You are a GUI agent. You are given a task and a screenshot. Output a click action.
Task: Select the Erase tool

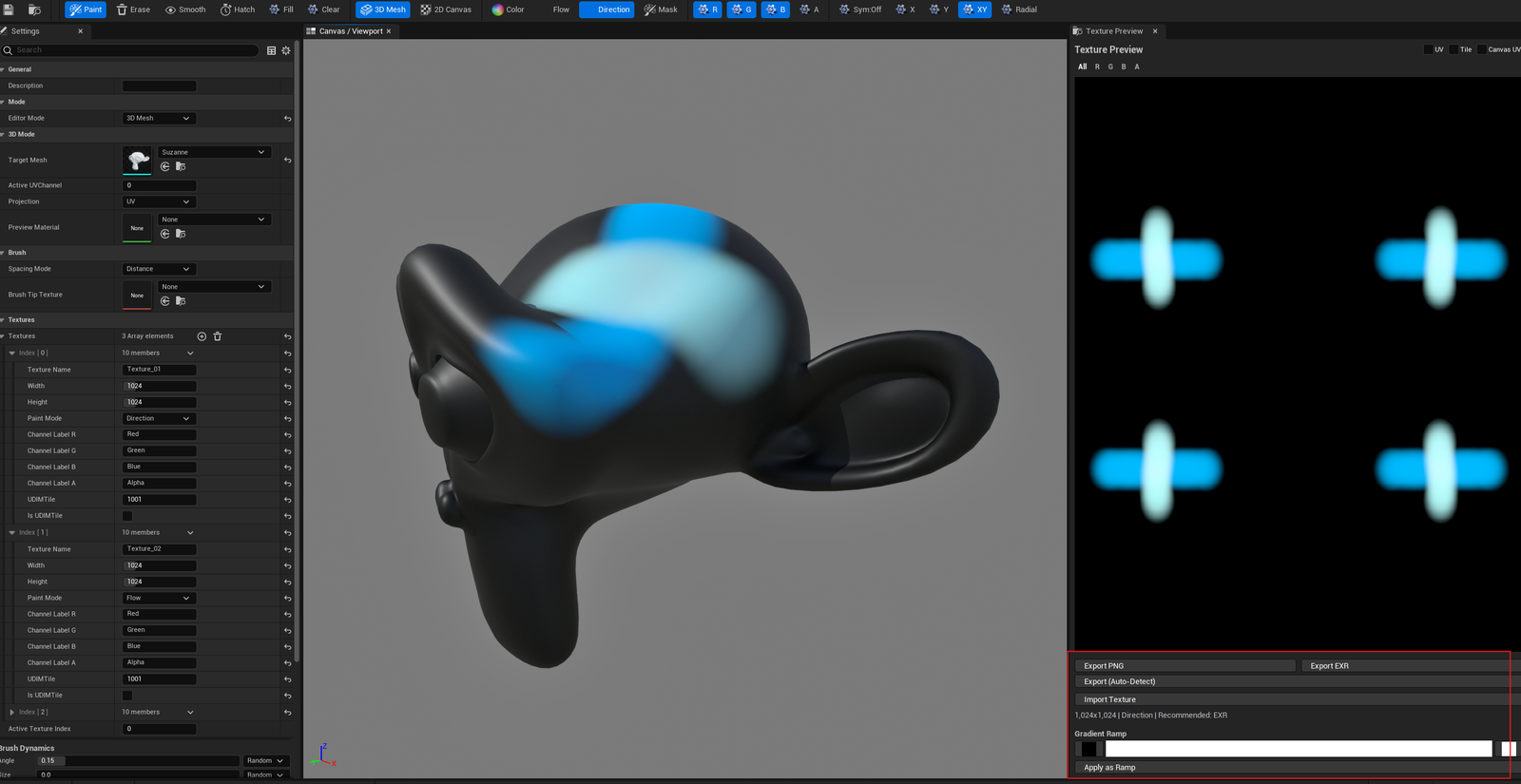point(133,10)
